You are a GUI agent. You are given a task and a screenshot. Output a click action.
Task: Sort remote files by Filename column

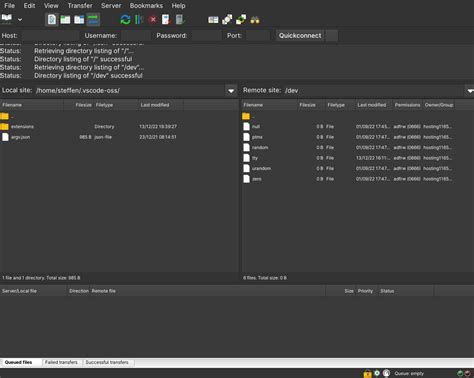click(269, 105)
